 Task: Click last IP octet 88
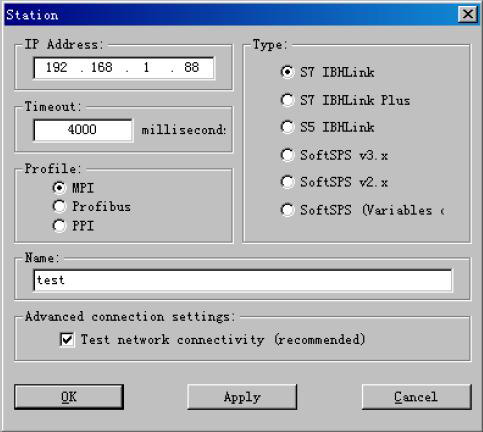click(x=192, y=68)
